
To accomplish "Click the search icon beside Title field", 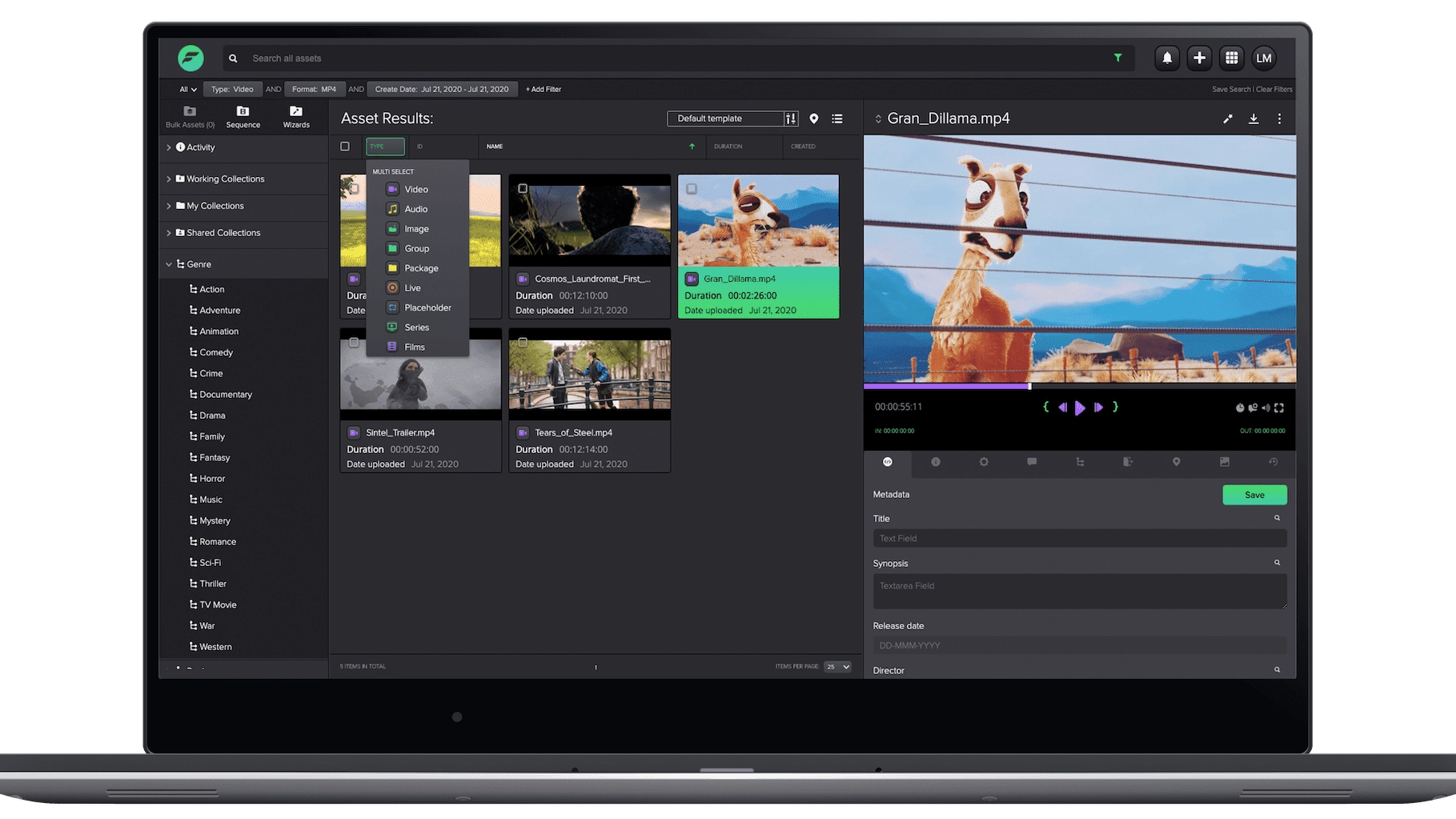I will [1278, 518].
